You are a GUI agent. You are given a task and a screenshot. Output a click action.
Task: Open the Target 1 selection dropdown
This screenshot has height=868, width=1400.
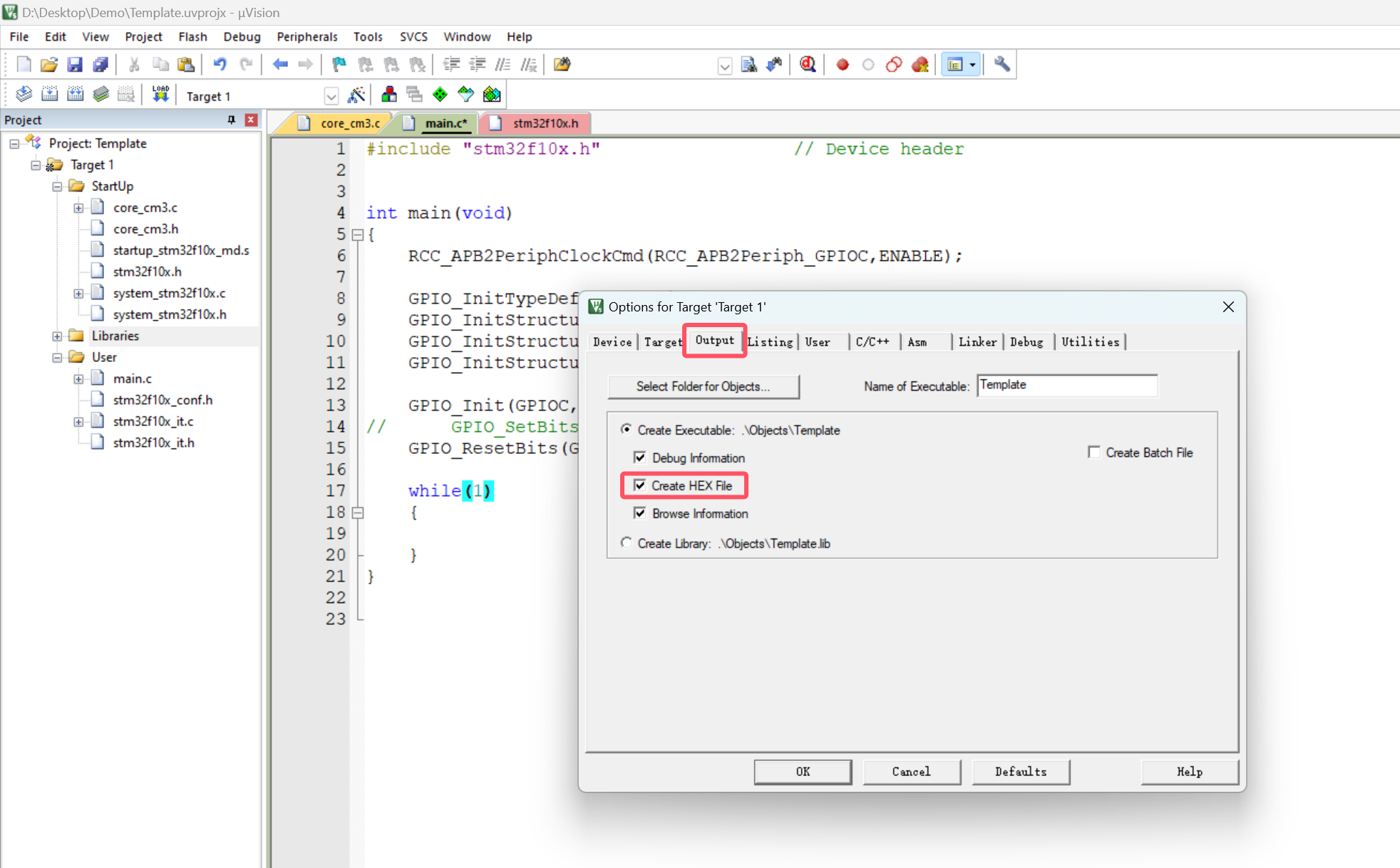(x=331, y=96)
